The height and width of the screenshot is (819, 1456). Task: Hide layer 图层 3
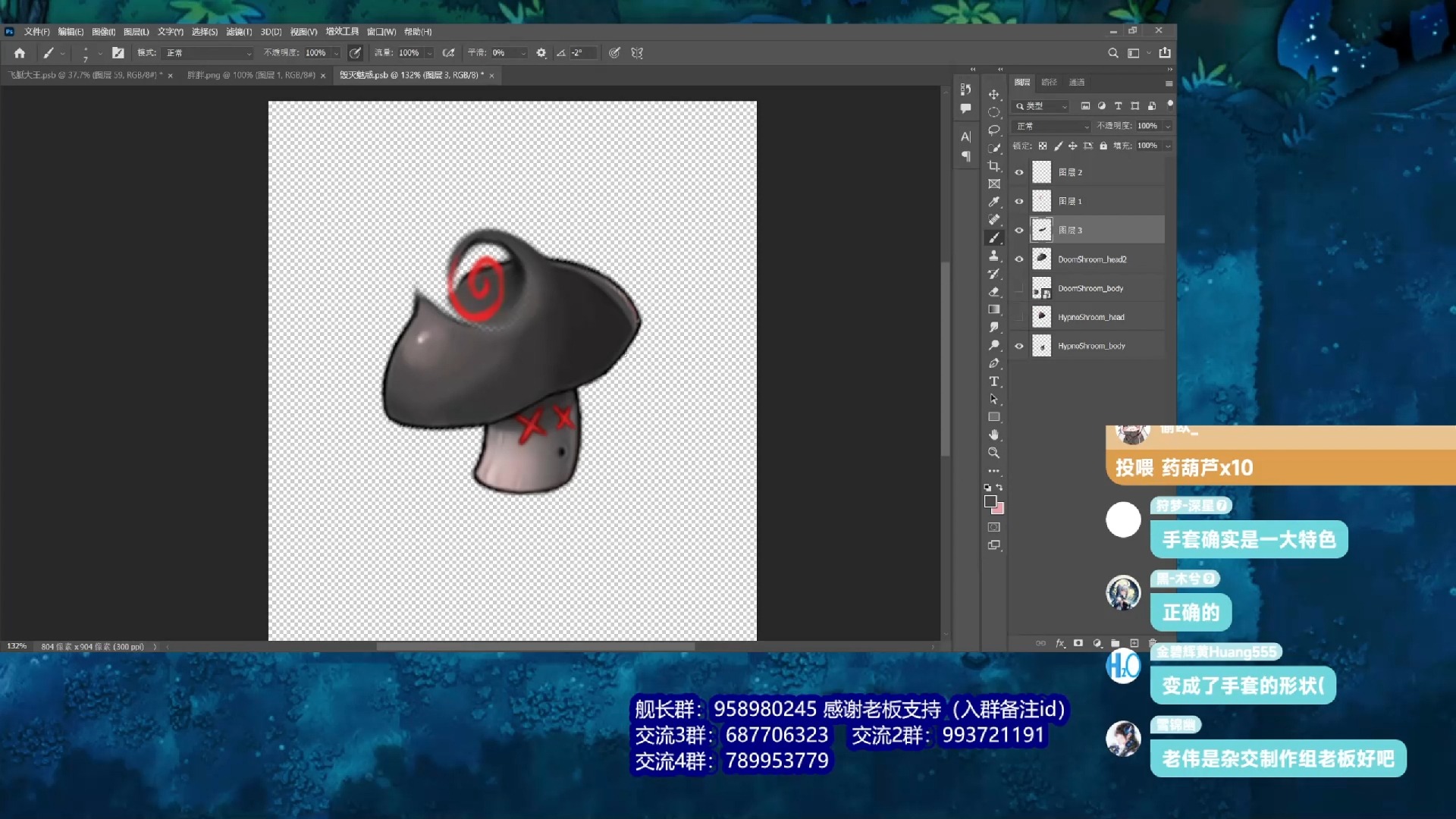point(1019,231)
